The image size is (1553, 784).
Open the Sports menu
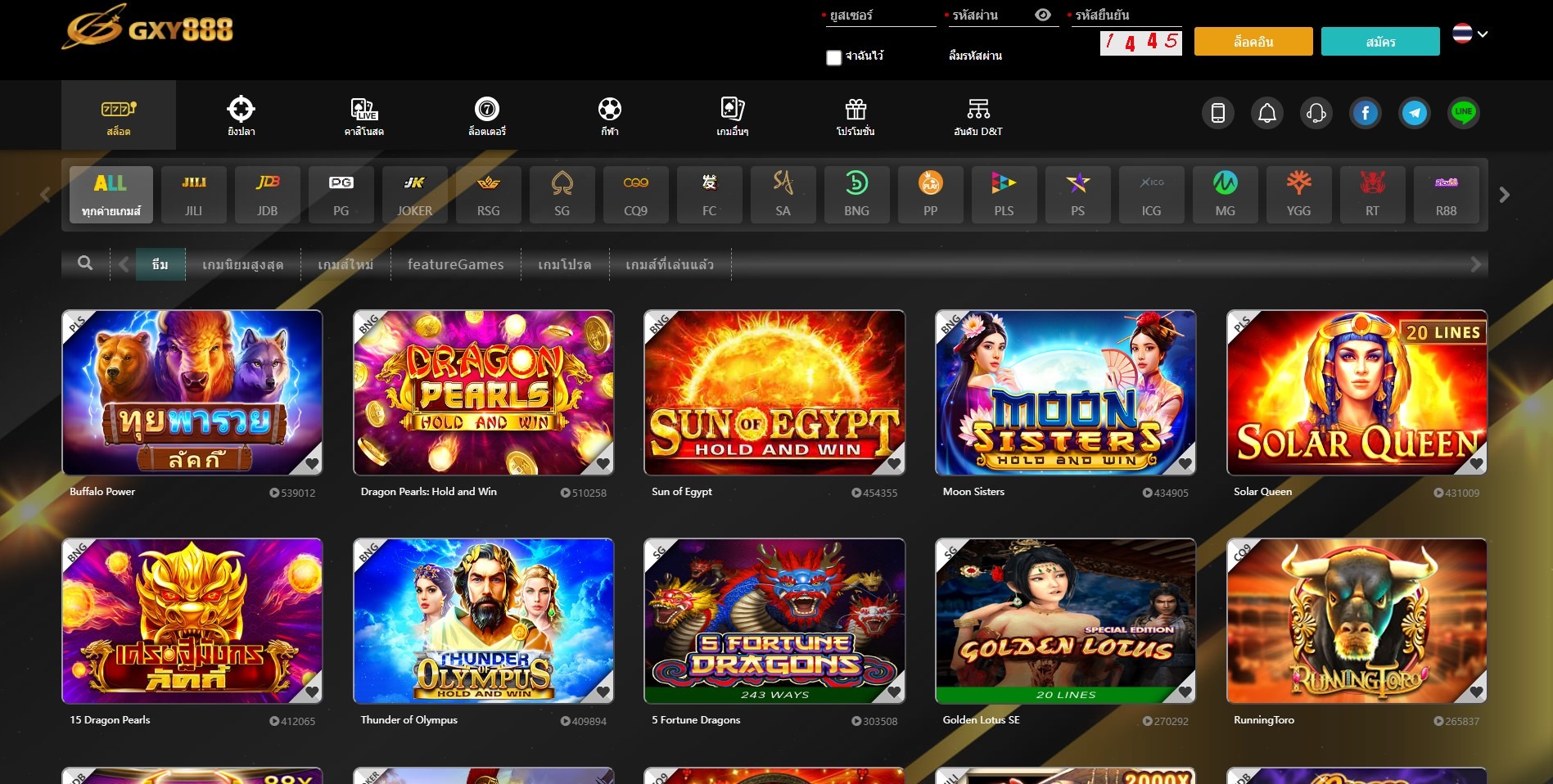point(610,115)
